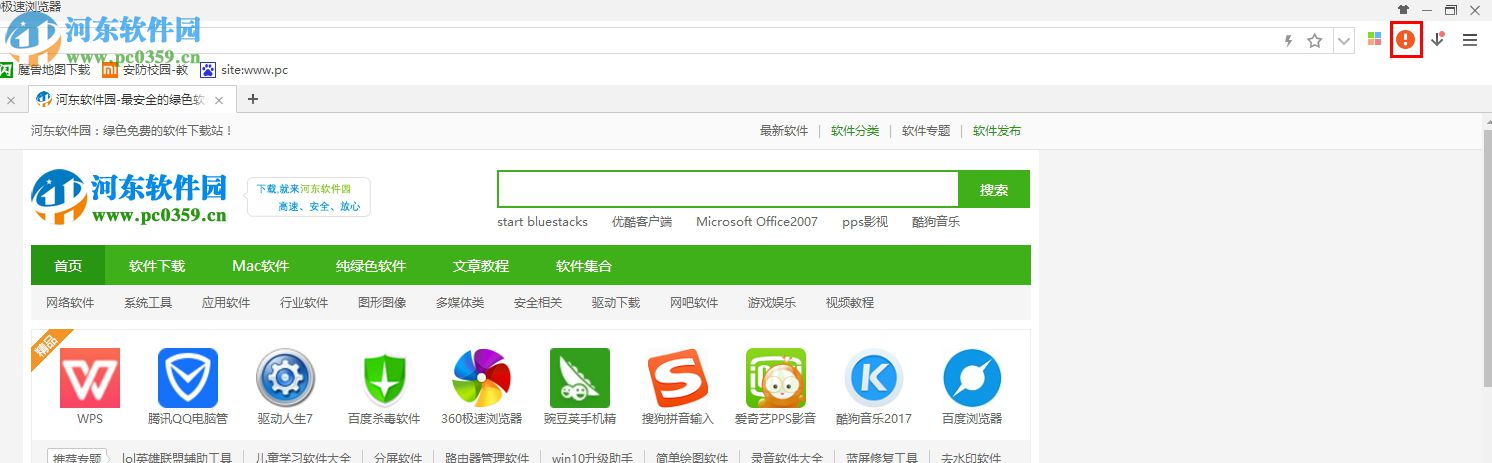Click the green 搜索 button

click(994, 190)
